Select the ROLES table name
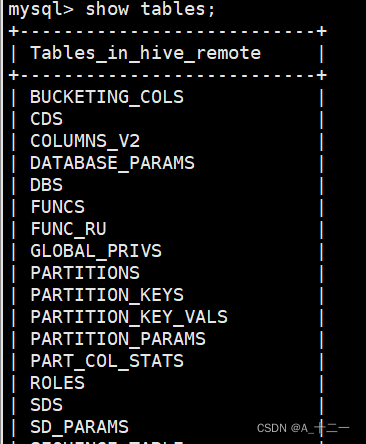 [57, 383]
